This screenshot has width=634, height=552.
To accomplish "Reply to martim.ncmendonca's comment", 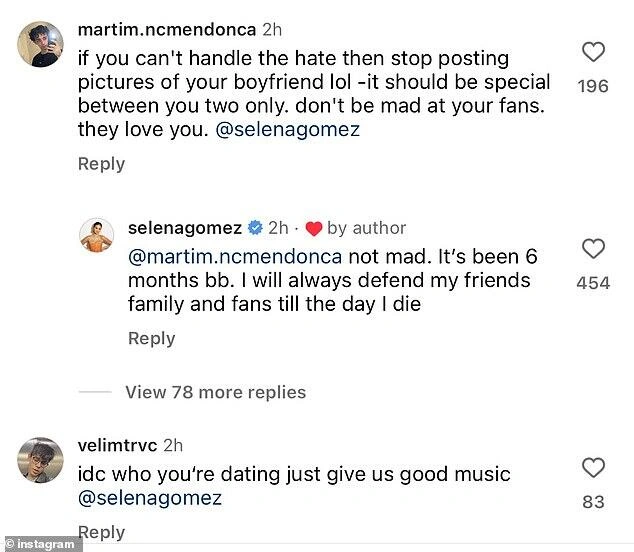I will coord(101,164).
